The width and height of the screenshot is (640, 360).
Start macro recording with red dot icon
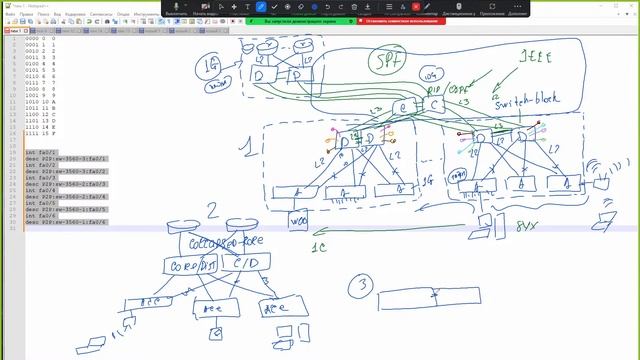click(x=233, y=21)
